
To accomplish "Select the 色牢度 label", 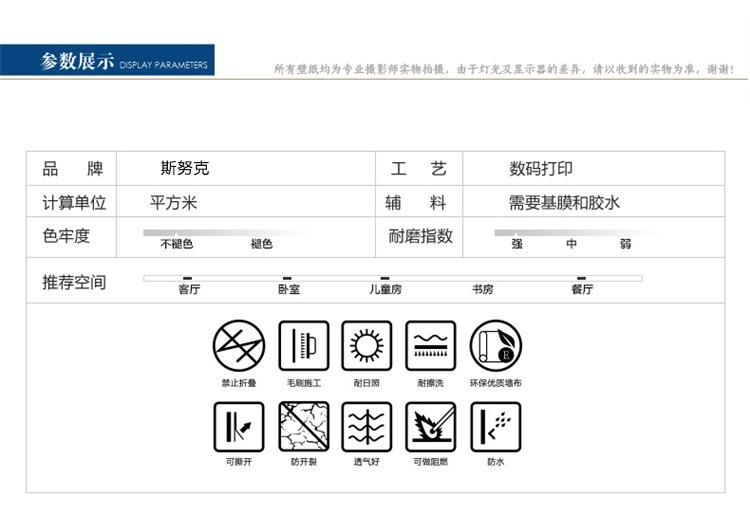I will [66, 236].
